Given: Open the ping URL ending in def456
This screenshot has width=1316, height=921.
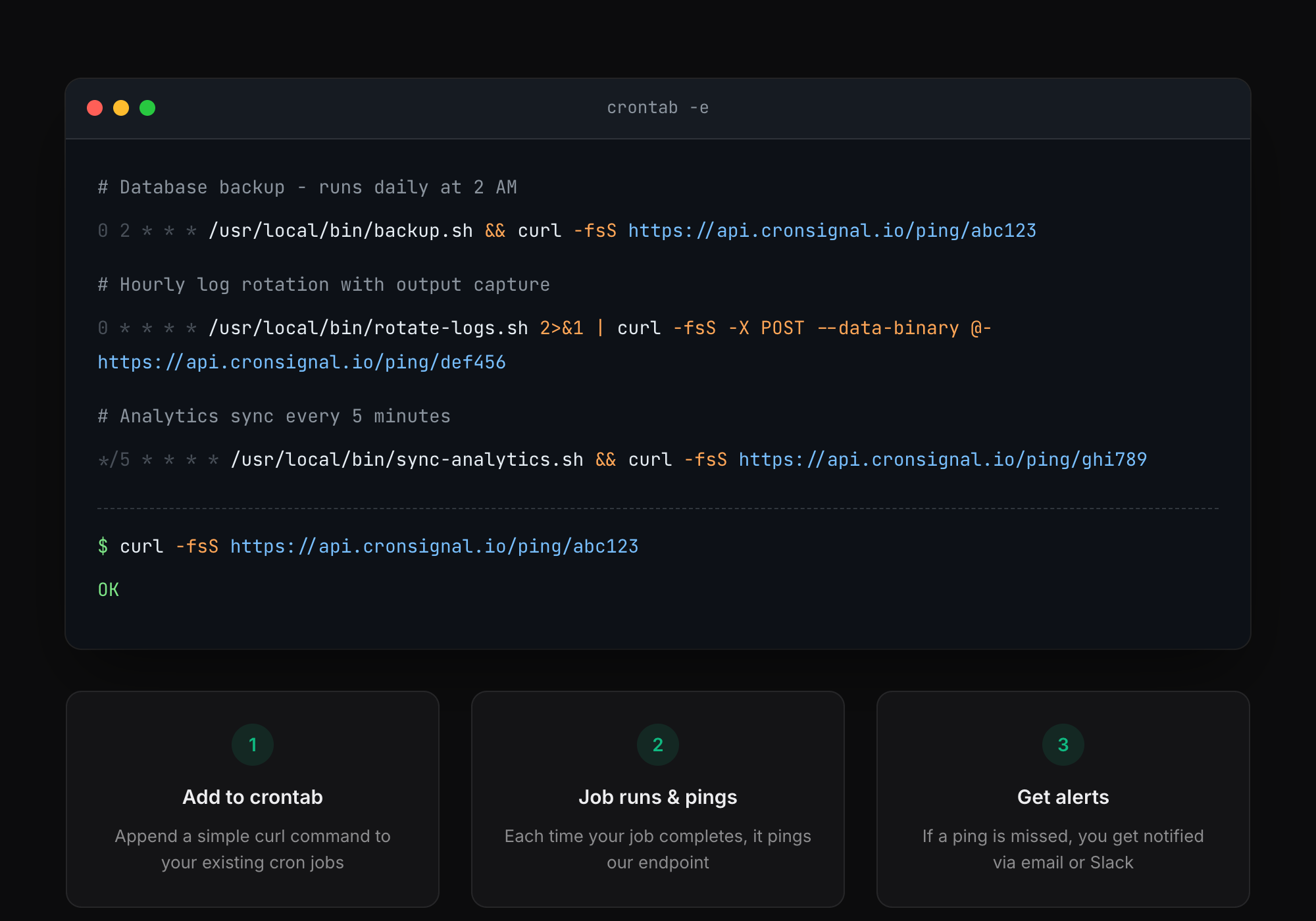Looking at the screenshot, I should tap(301, 361).
